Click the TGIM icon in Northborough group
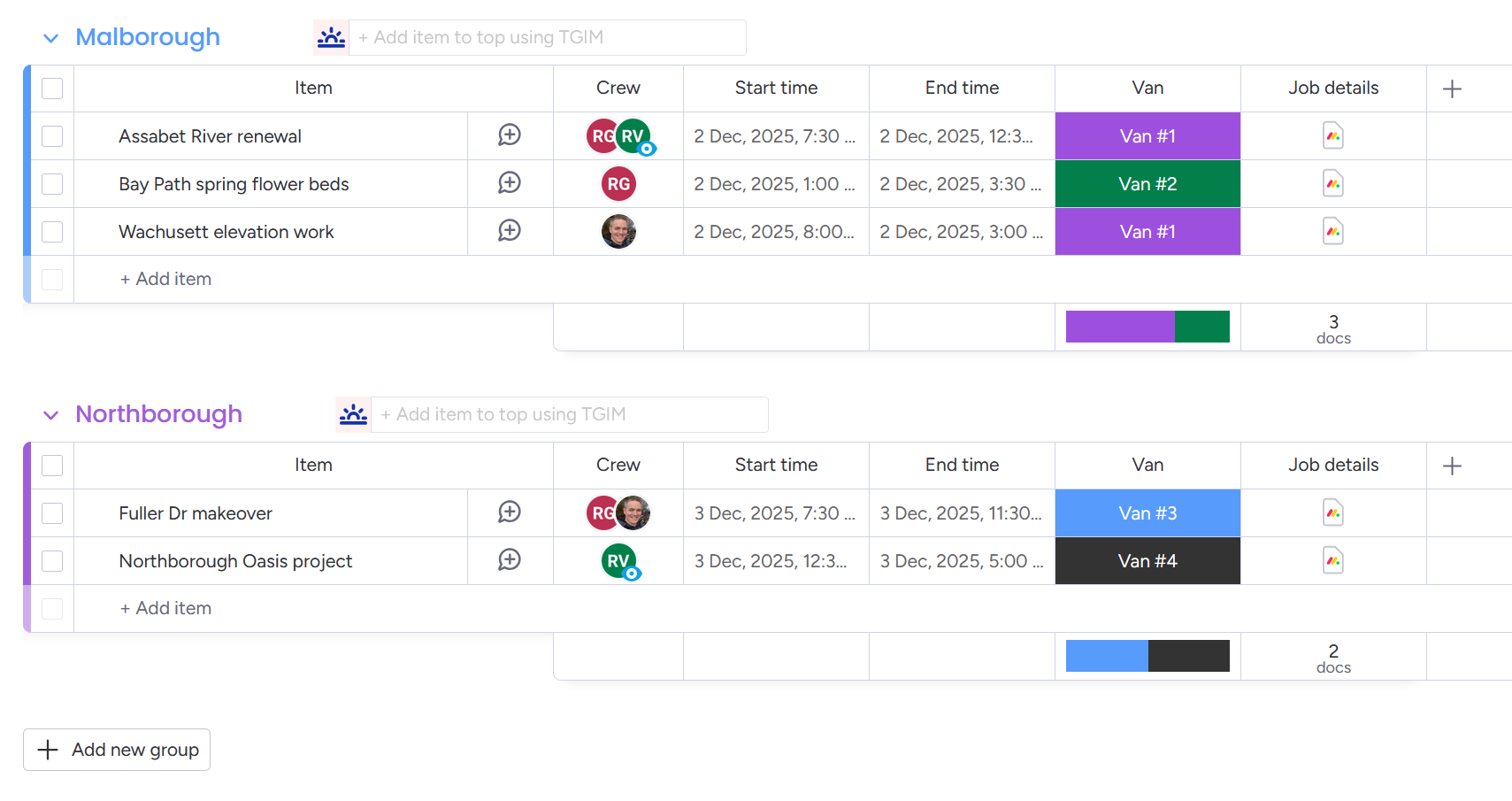The height and width of the screenshot is (801, 1512). (354, 414)
